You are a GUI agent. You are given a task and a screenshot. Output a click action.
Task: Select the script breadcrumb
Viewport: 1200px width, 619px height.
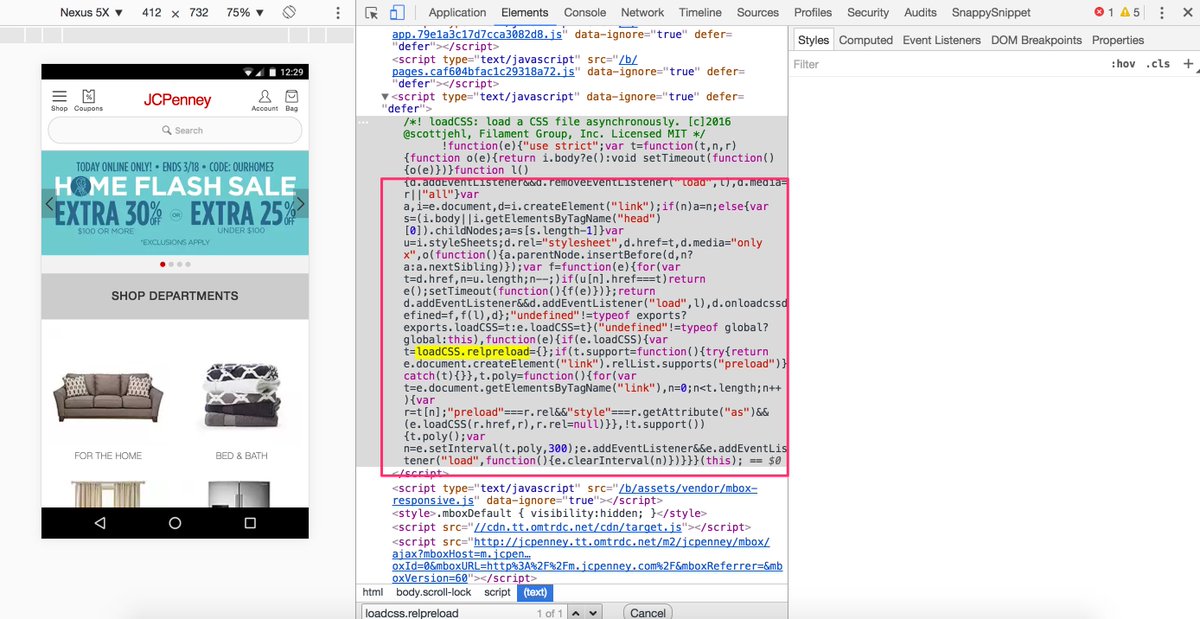click(x=498, y=592)
